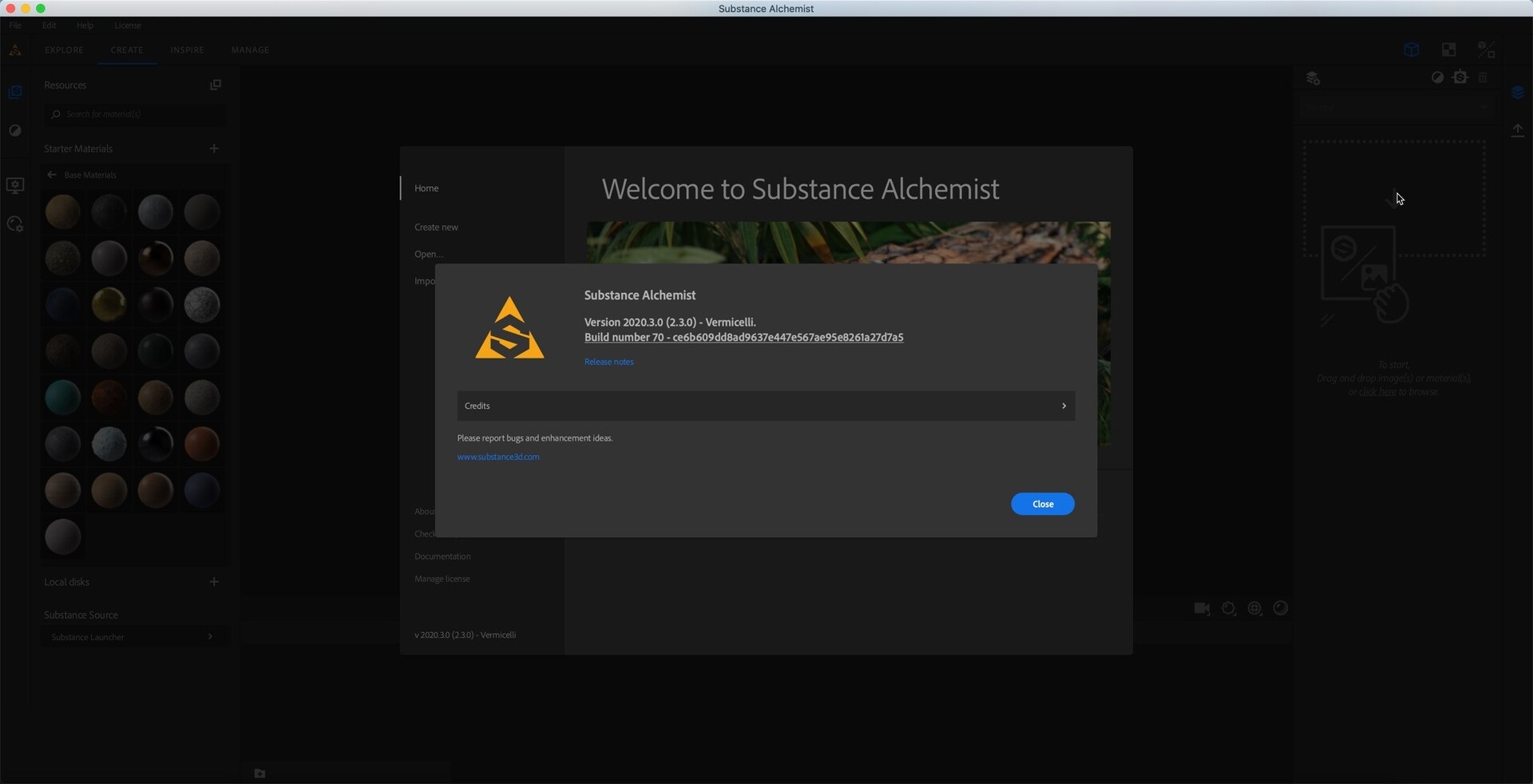Open the License menu

coord(128,26)
